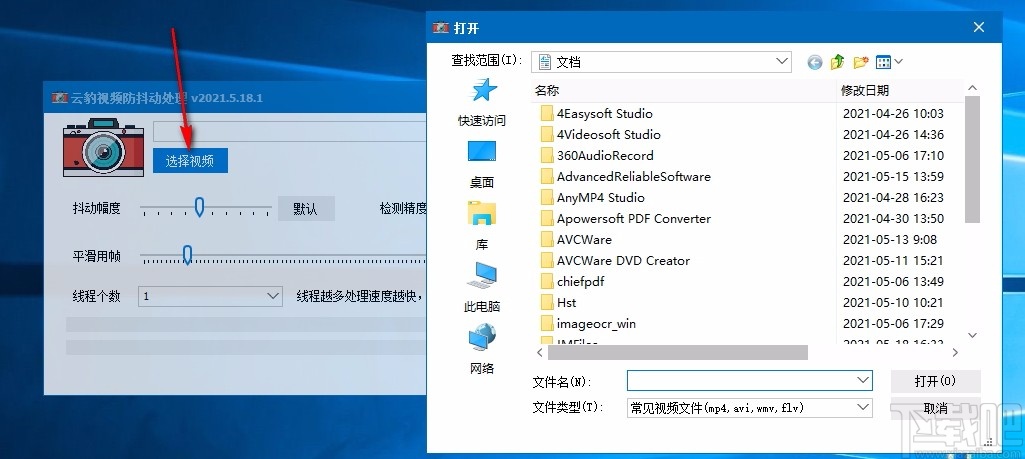Screen dimensions: 1025x459
Task: Click the app icon in 打开 title bar
Action: point(441,28)
